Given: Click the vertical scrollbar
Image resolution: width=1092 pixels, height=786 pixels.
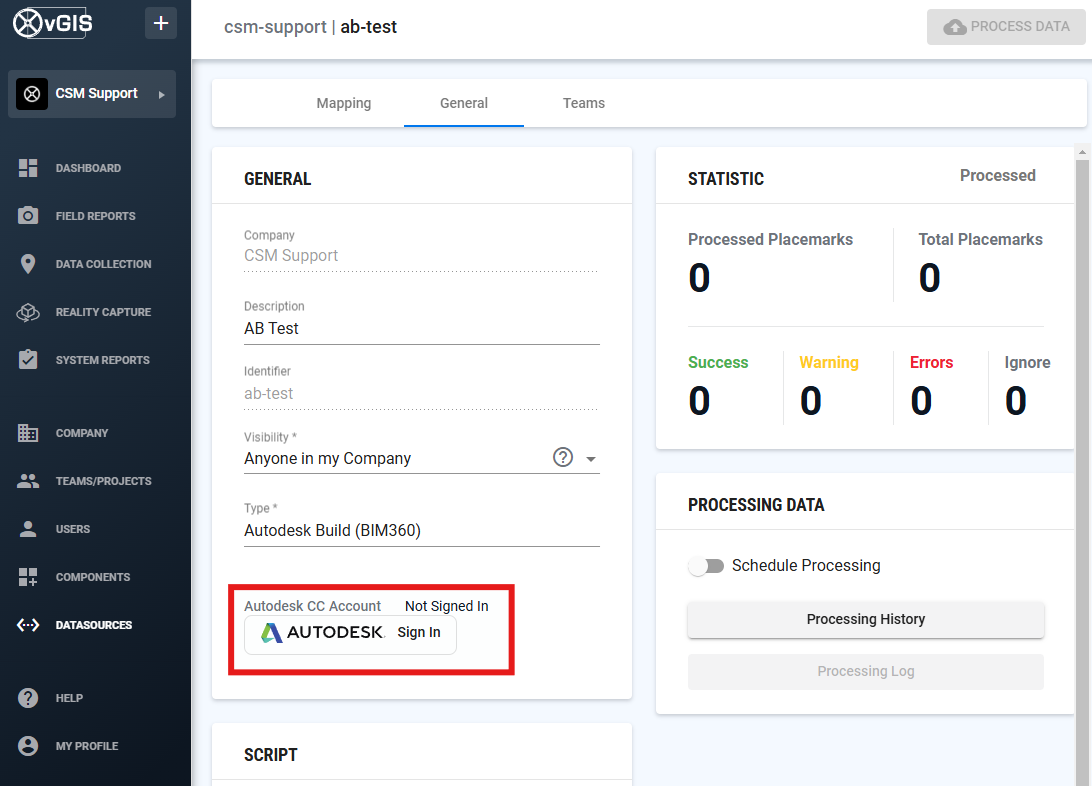Looking at the screenshot, I should pyautogui.click(x=1082, y=473).
